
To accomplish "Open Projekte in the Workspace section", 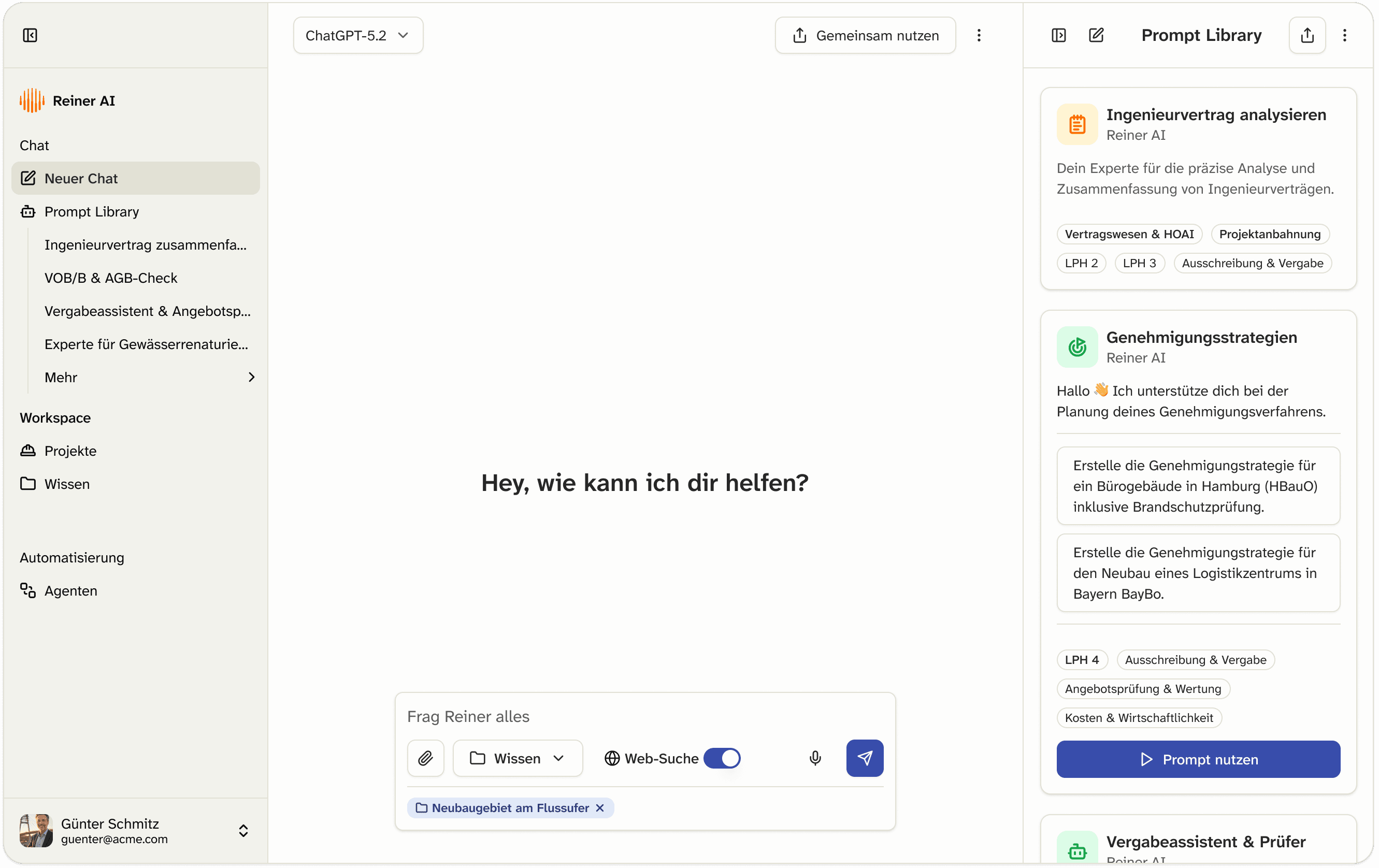I will click(70, 451).
